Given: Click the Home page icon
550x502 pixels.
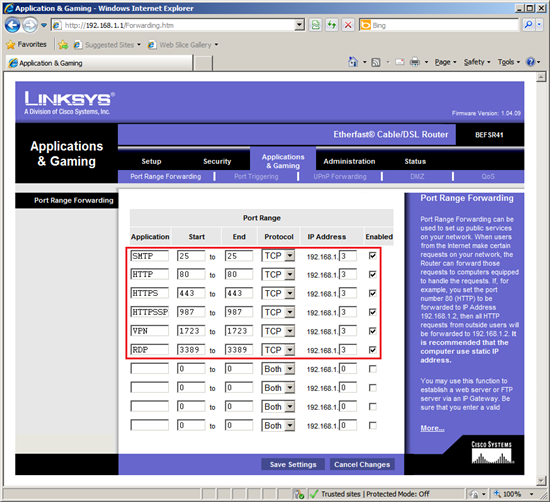Looking at the screenshot, I should 353,62.
